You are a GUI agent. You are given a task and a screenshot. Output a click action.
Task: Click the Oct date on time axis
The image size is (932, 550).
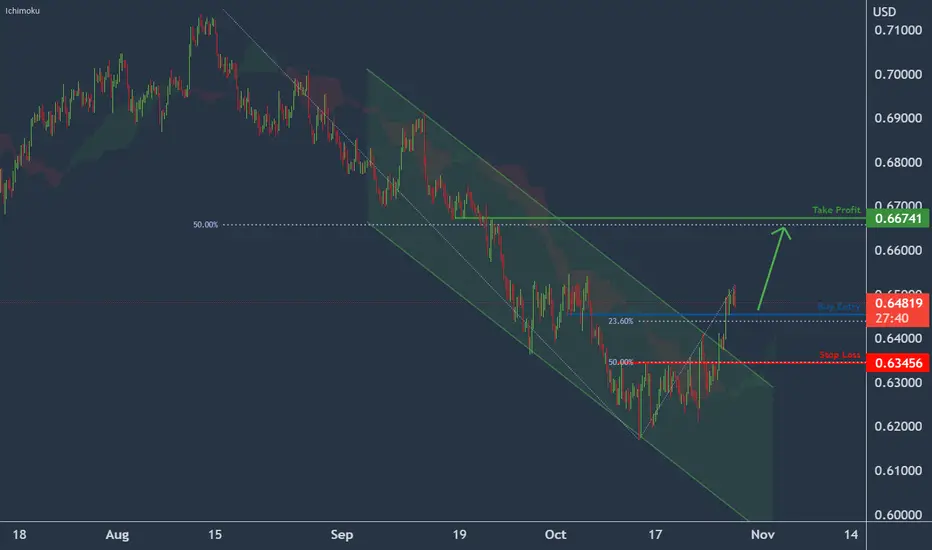[x=556, y=535]
